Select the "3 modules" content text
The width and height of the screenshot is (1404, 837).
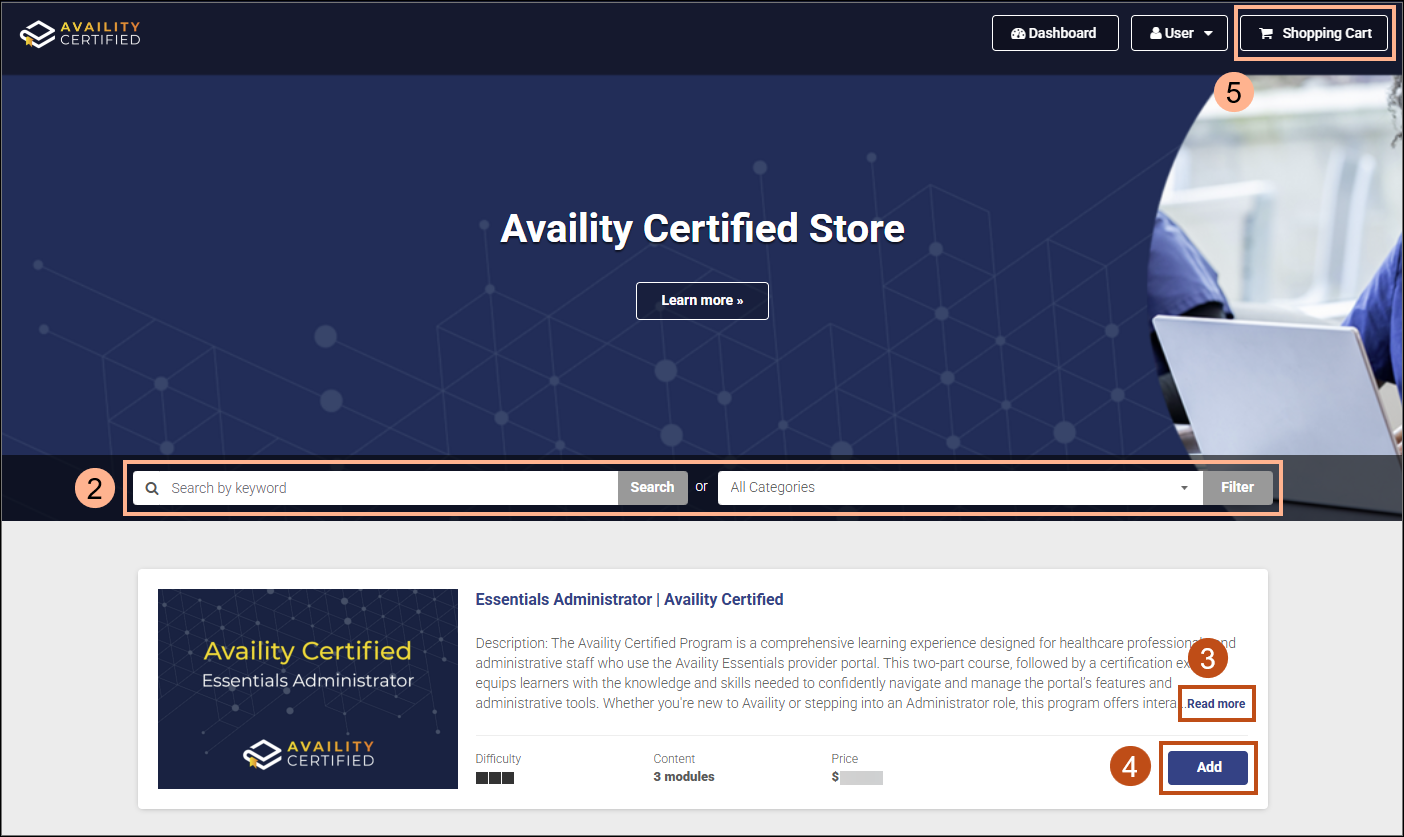click(x=684, y=777)
